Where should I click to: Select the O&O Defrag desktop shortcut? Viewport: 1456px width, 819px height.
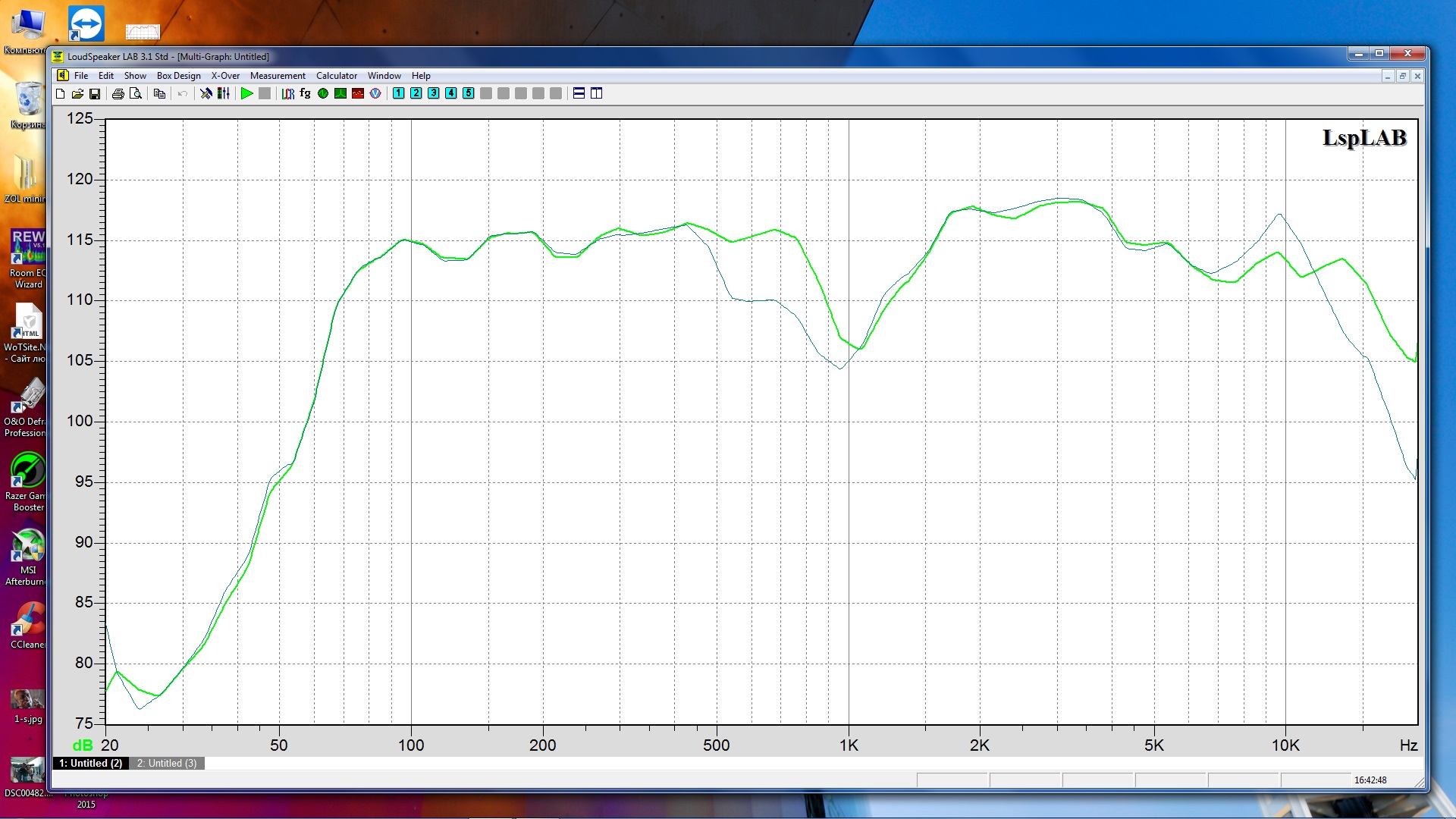28,407
